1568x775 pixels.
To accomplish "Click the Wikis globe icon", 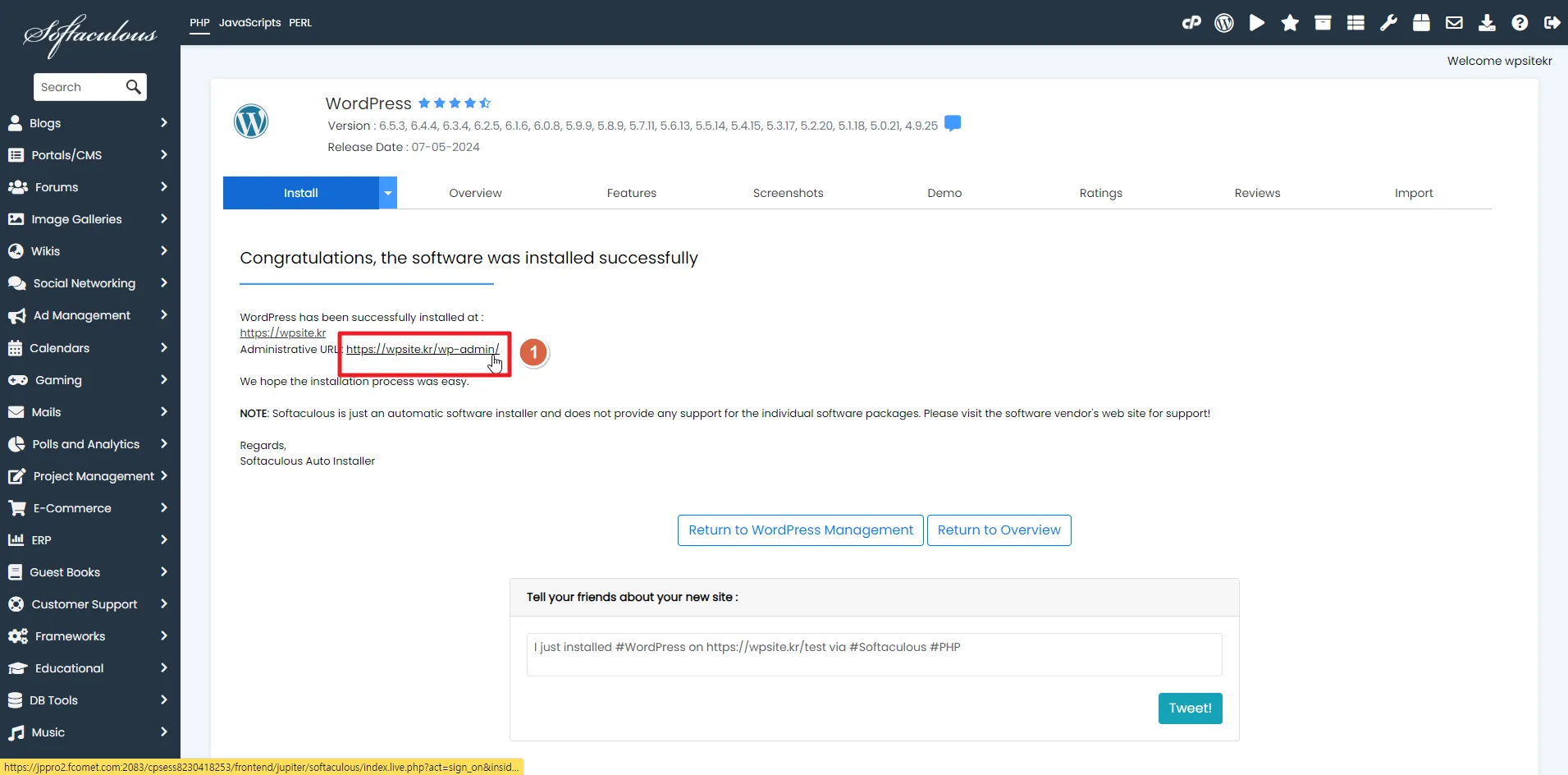I will click(x=16, y=251).
